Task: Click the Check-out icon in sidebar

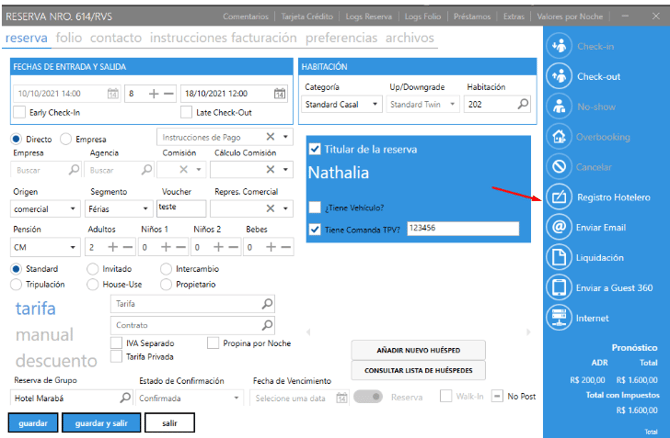Action: (560, 76)
